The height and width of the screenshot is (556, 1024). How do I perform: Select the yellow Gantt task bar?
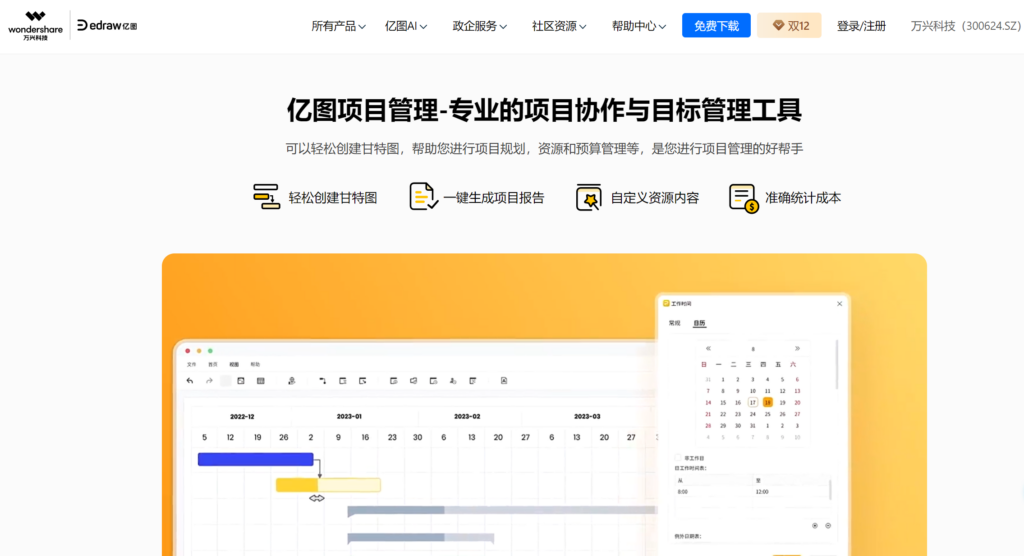tap(328, 485)
